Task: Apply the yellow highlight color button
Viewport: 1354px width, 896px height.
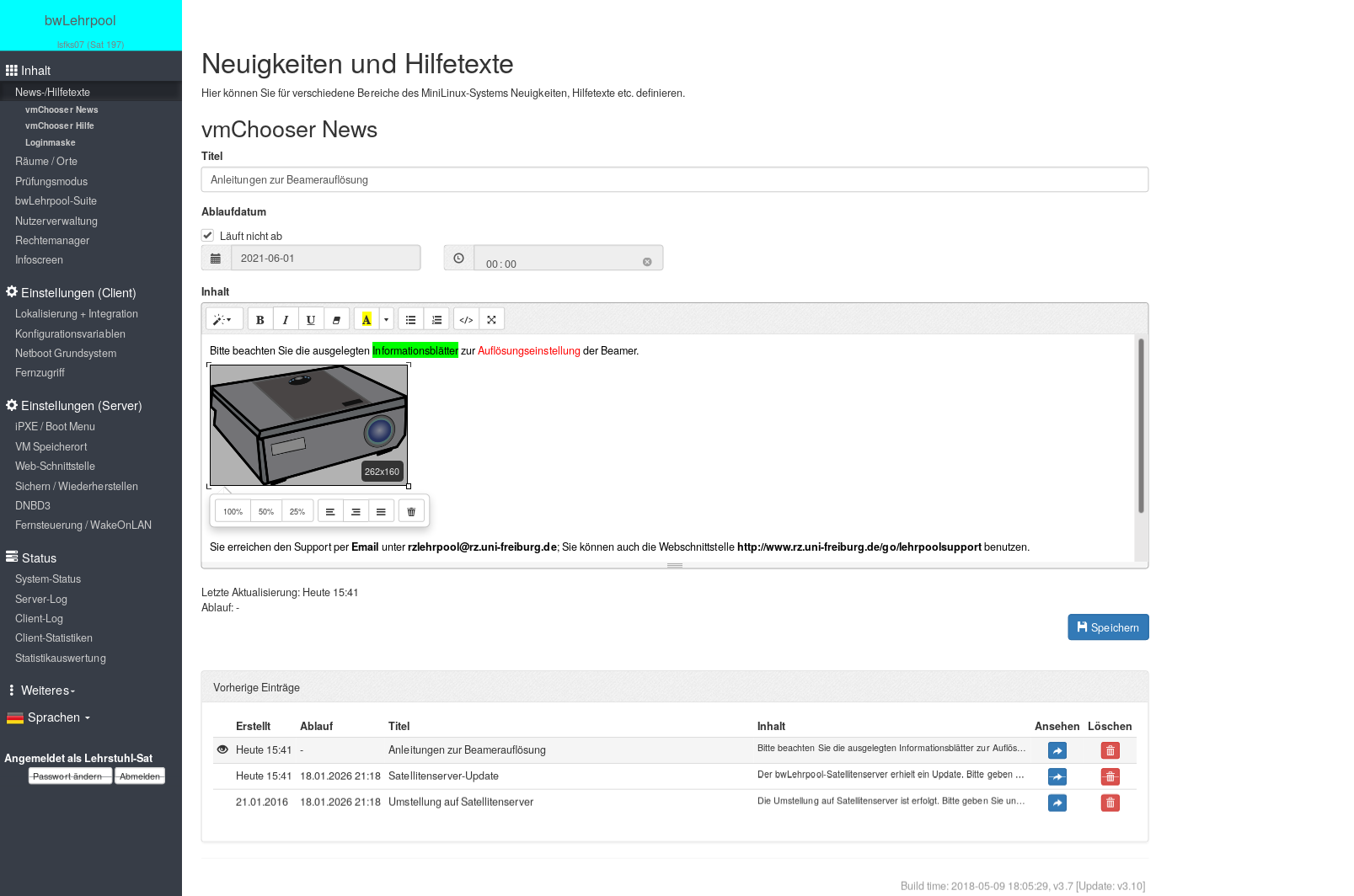Action: pos(367,320)
